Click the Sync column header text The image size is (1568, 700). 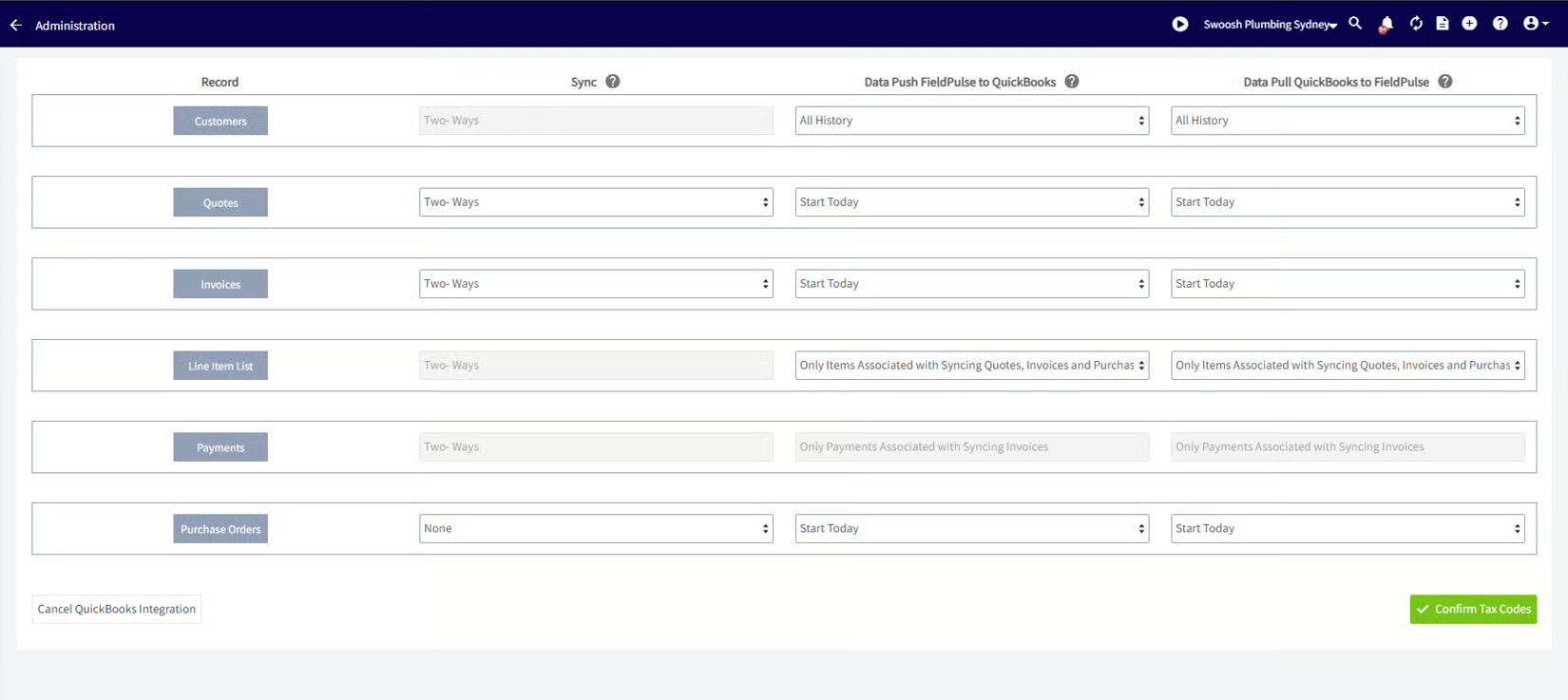point(583,82)
